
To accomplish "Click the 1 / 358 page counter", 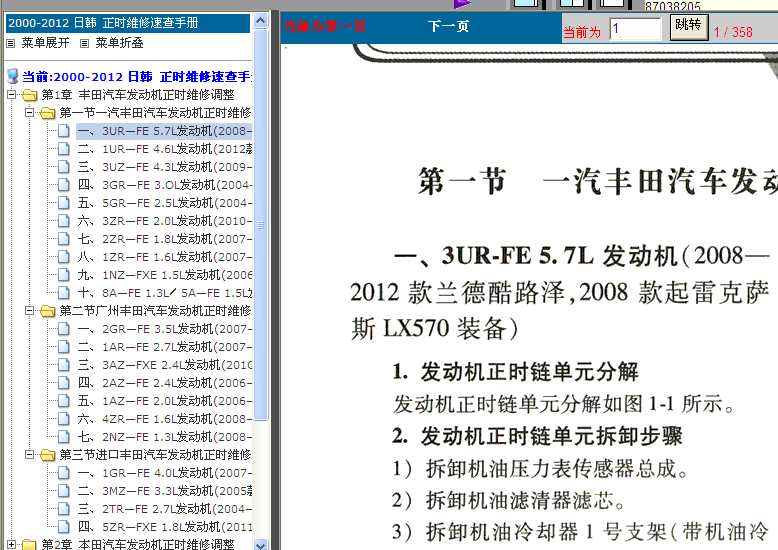I will (733, 32).
